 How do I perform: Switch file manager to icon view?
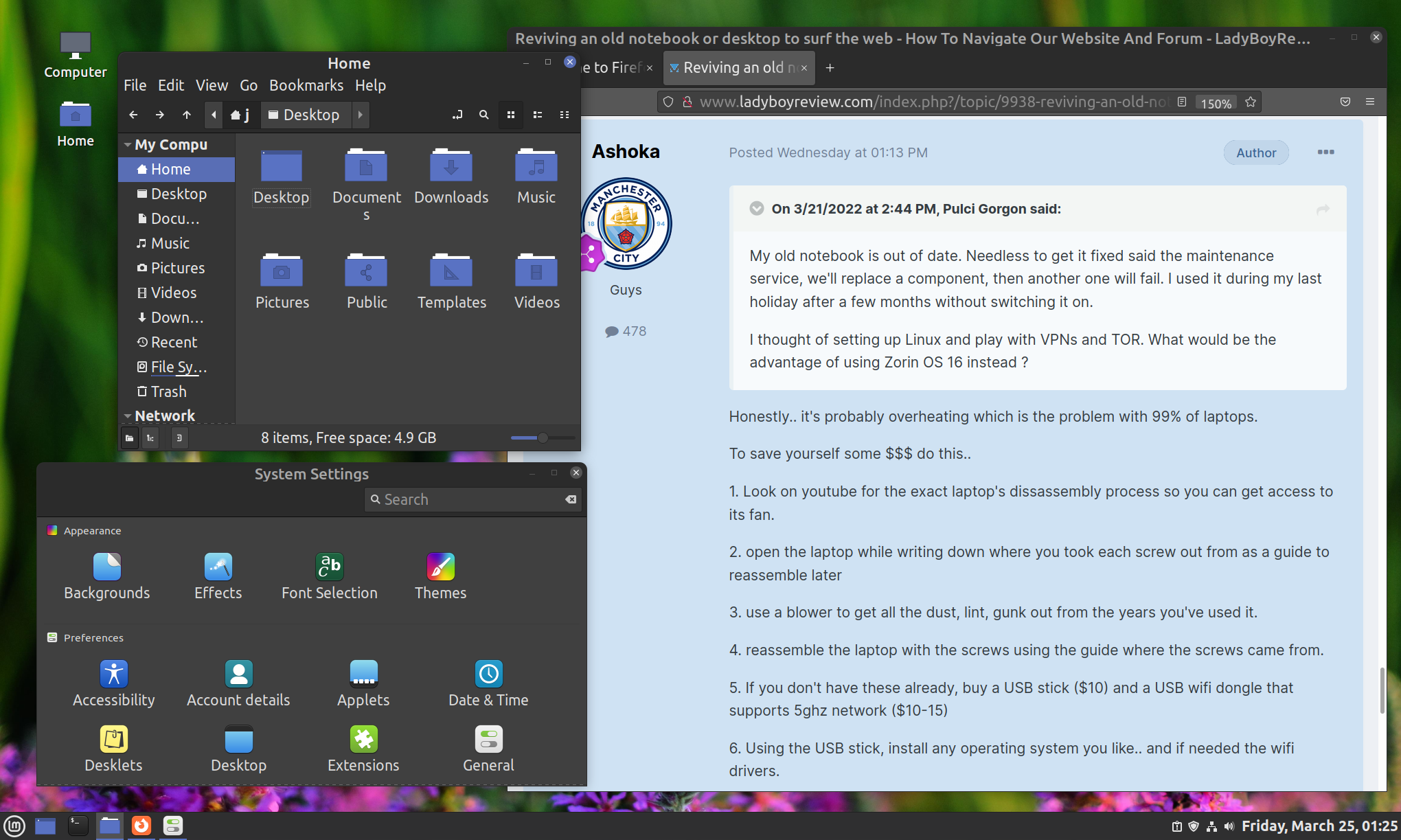(511, 115)
